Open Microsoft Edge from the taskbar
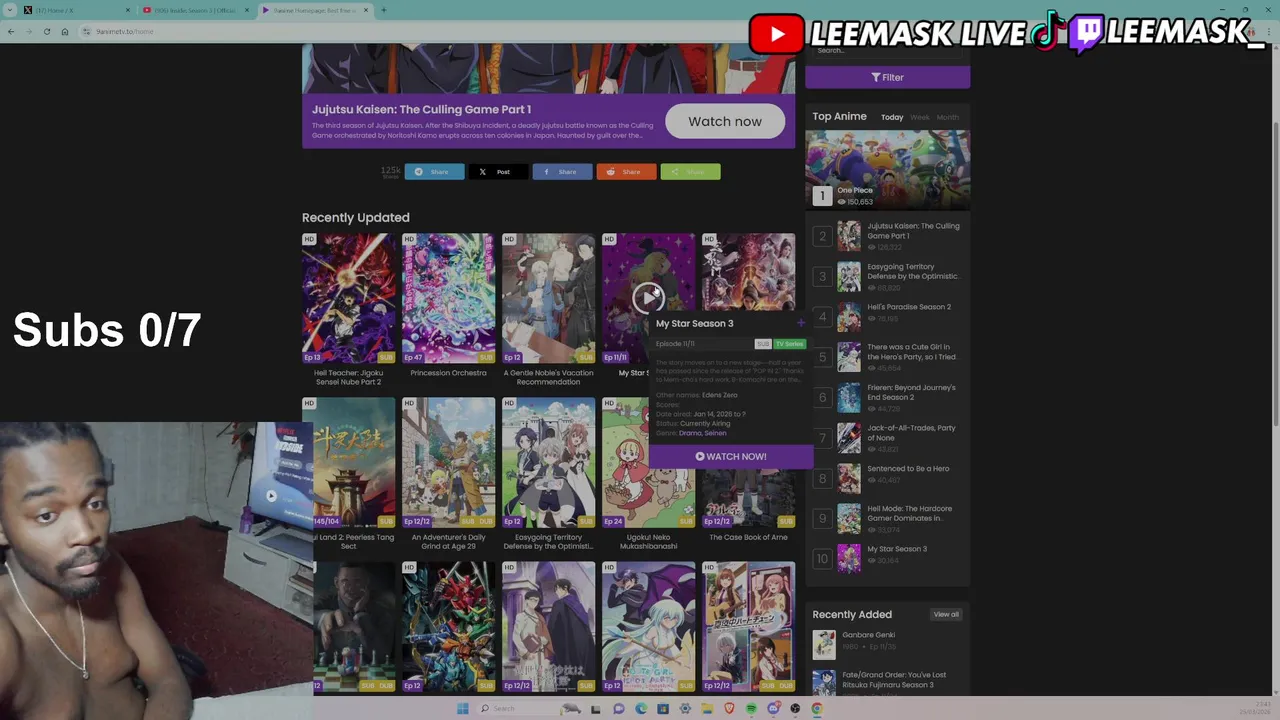 641,708
